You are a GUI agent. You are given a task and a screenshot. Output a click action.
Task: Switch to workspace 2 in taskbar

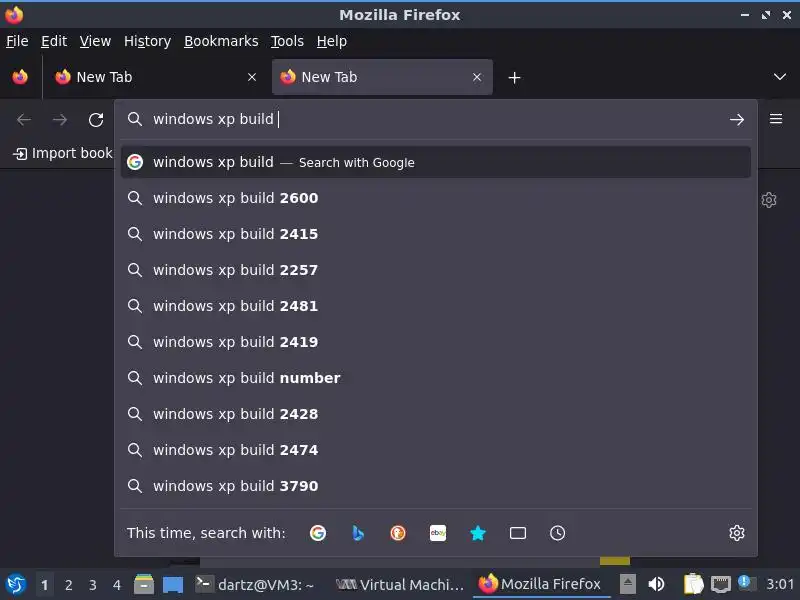pos(68,585)
